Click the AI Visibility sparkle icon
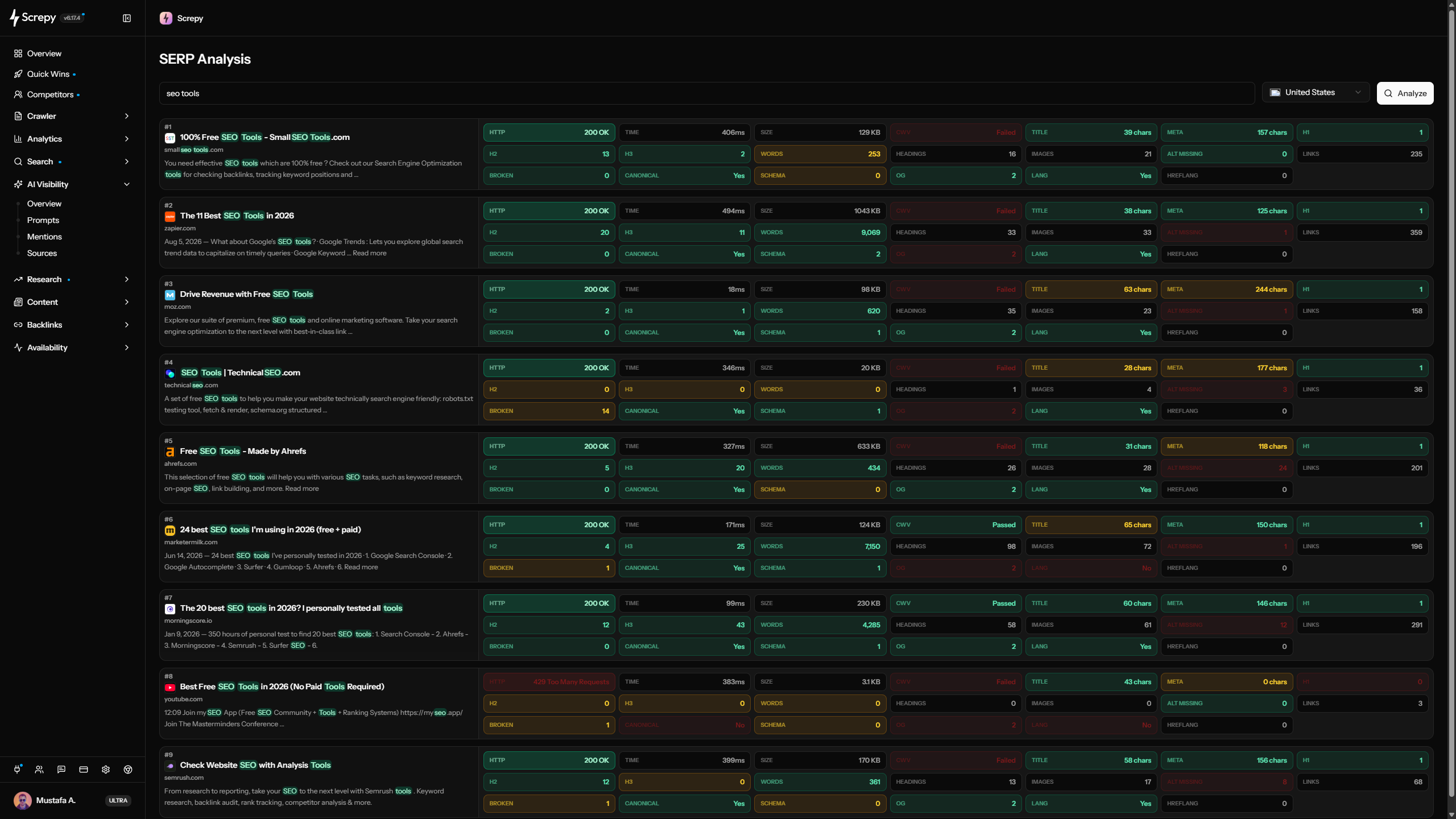The height and width of the screenshot is (819, 1456). pyautogui.click(x=18, y=184)
